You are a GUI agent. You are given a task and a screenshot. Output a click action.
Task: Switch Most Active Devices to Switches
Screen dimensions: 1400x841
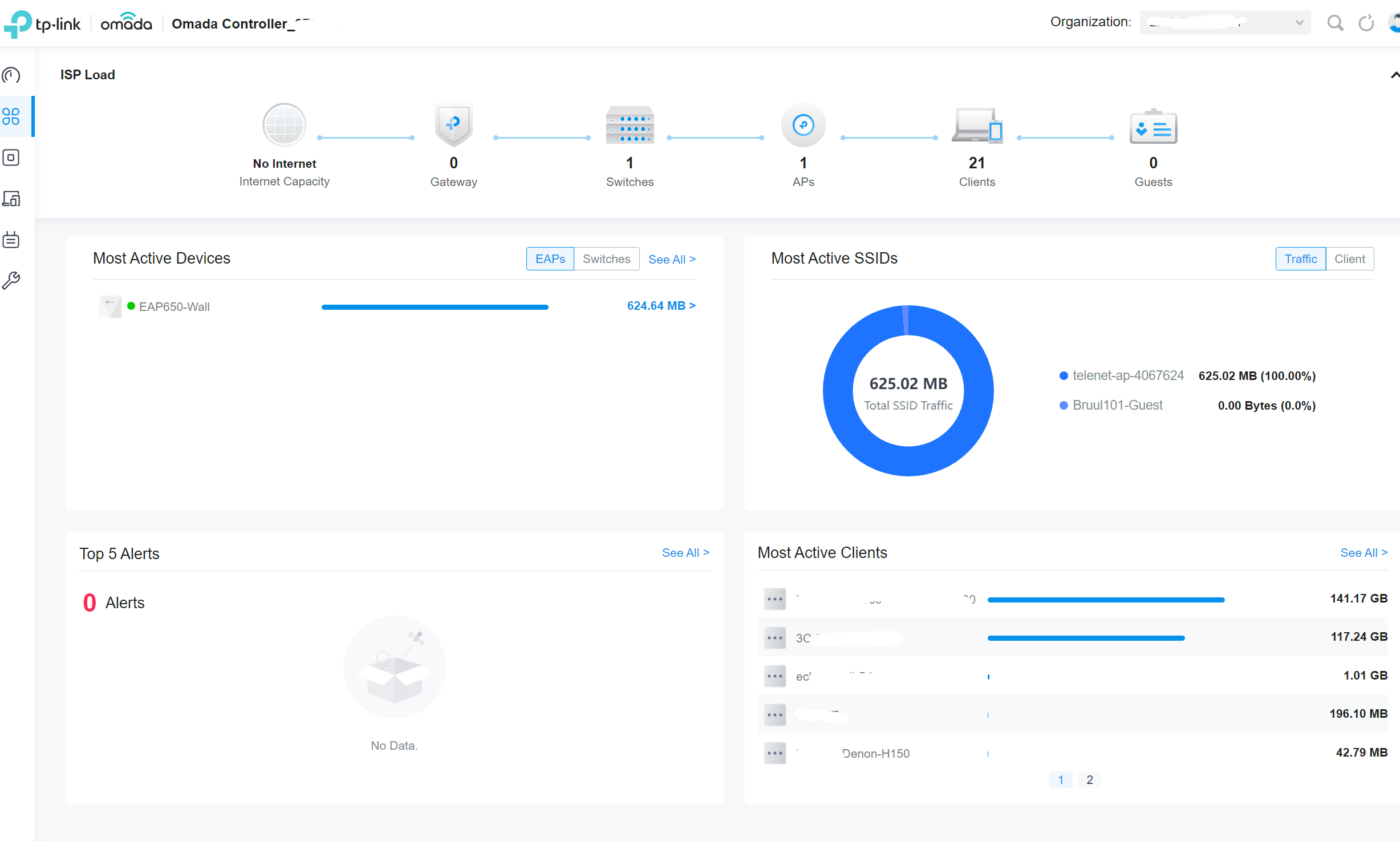[x=606, y=259]
